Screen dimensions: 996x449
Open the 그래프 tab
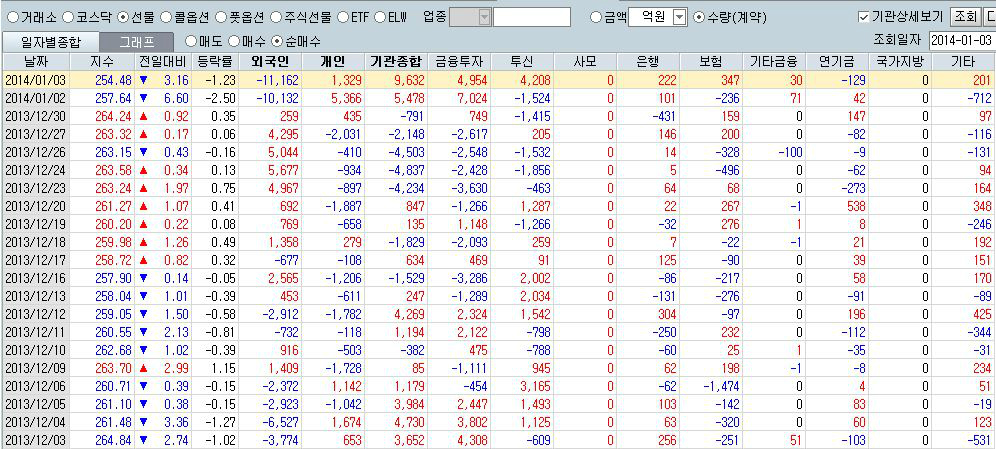(x=136, y=42)
